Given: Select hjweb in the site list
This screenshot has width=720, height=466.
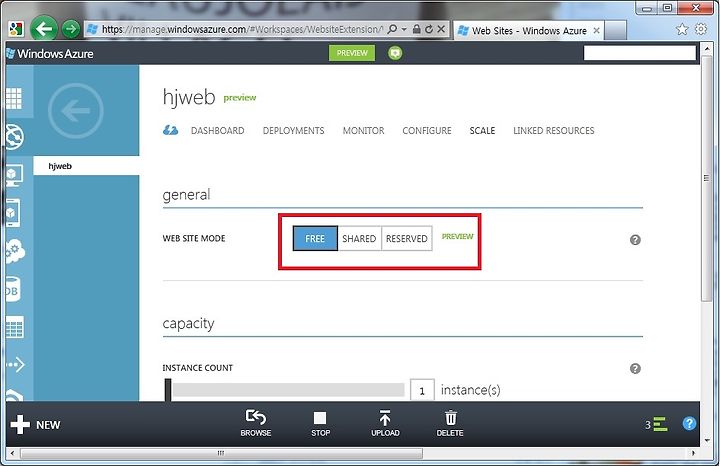Looking at the screenshot, I should point(86,166).
